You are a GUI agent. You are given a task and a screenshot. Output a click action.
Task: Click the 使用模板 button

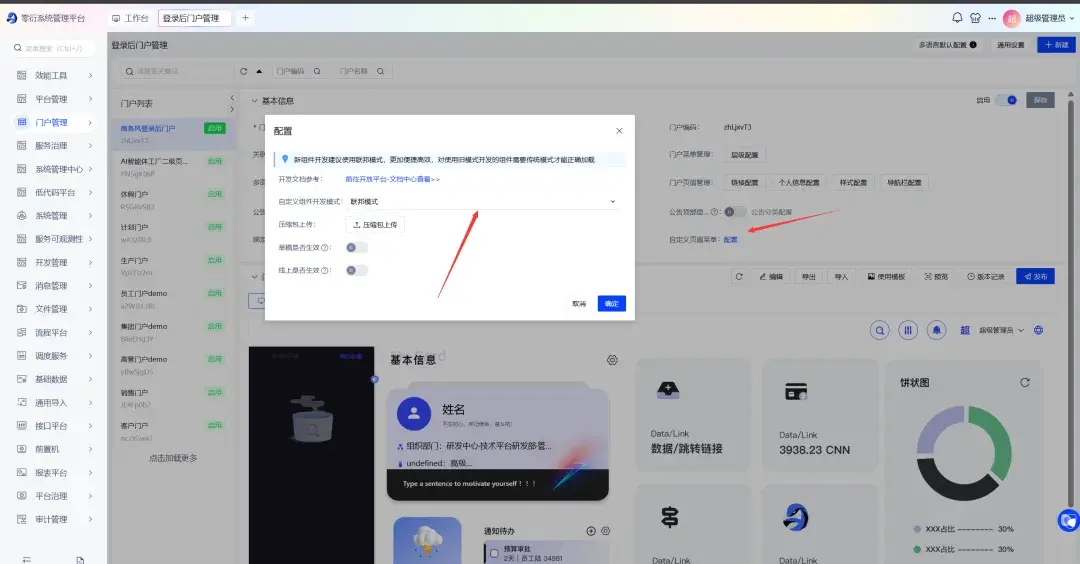tap(886, 276)
